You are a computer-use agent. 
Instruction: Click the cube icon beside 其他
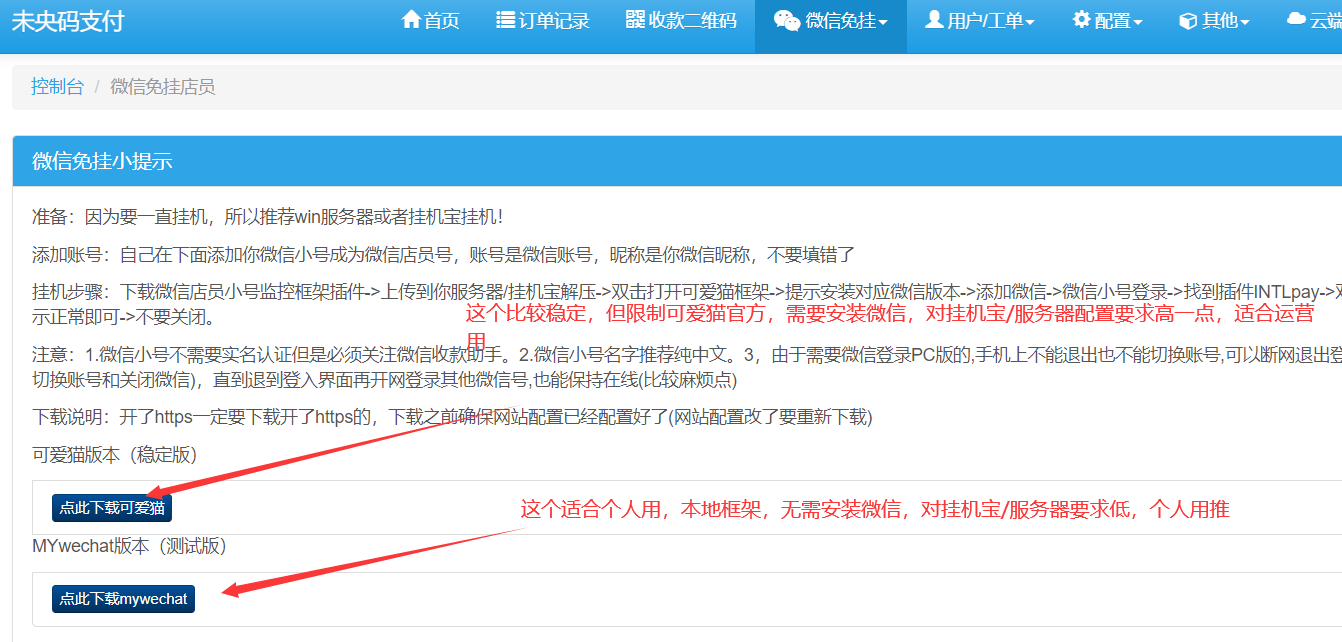tap(1188, 20)
